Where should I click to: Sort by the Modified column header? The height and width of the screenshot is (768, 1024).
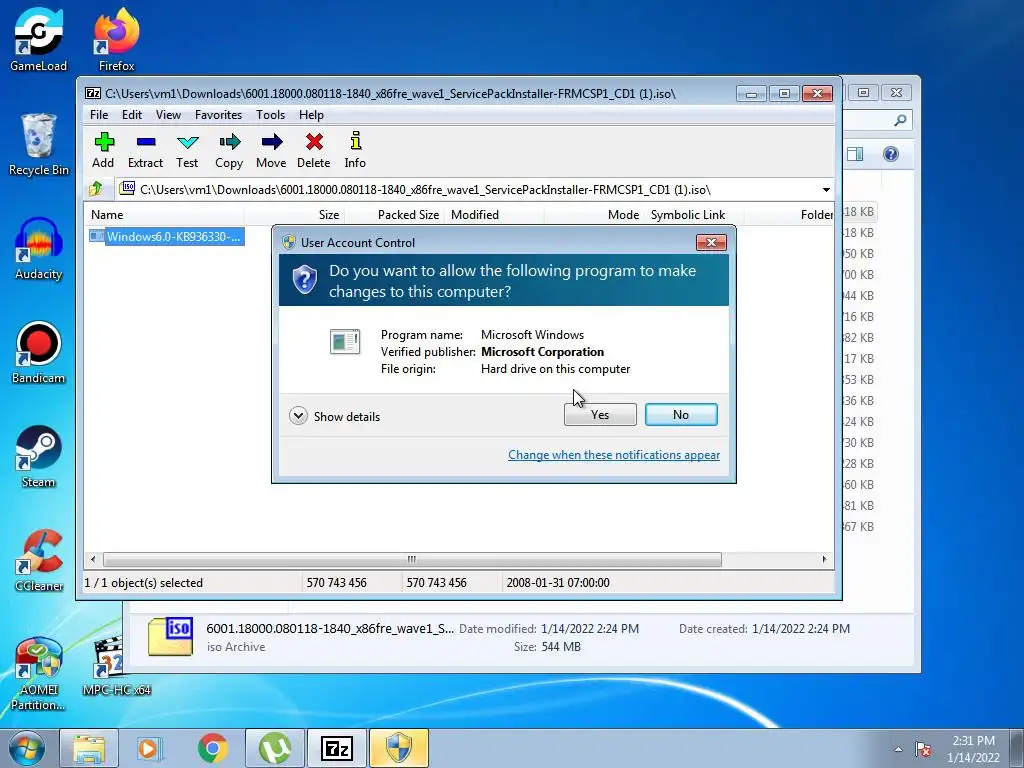(x=494, y=215)
